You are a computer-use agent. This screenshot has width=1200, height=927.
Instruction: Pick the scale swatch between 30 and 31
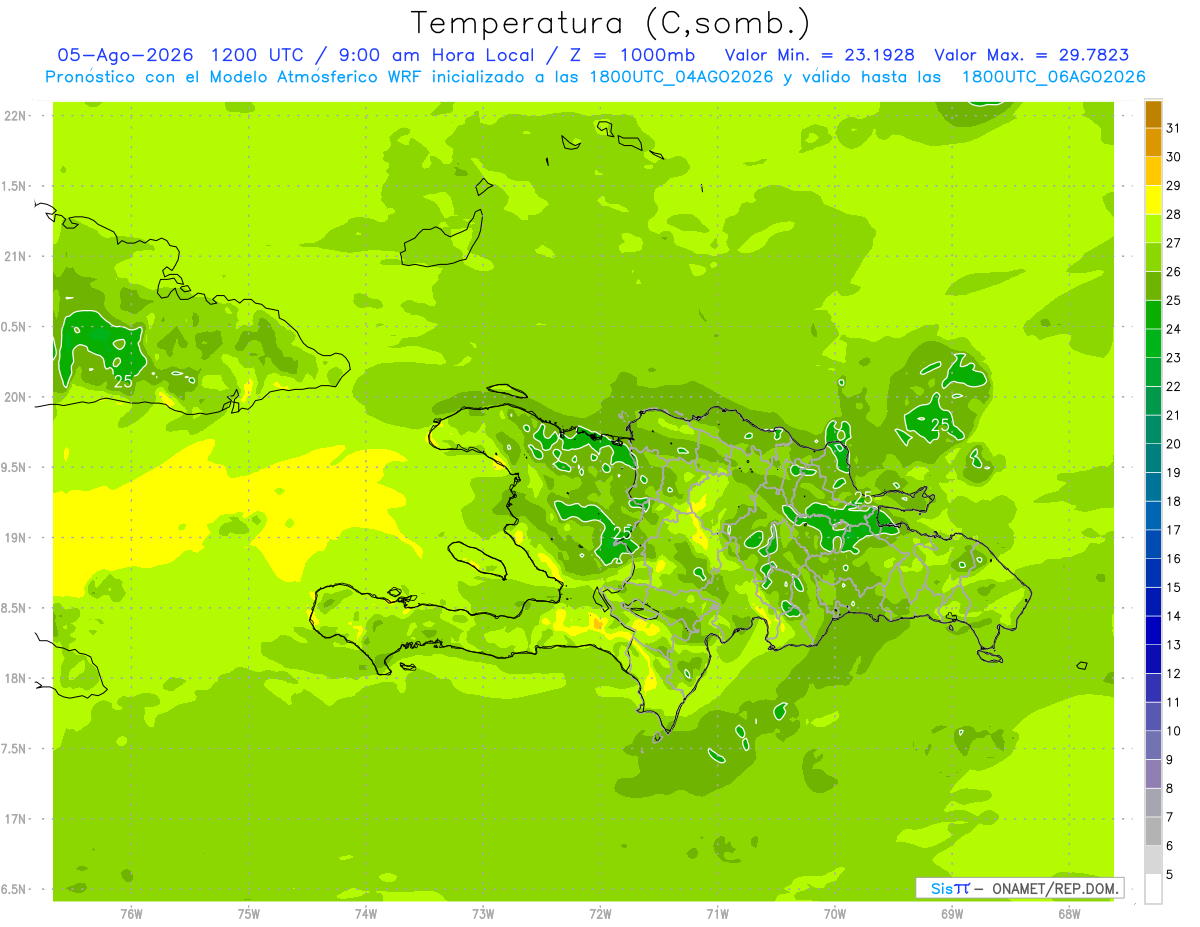point(1153,142)
